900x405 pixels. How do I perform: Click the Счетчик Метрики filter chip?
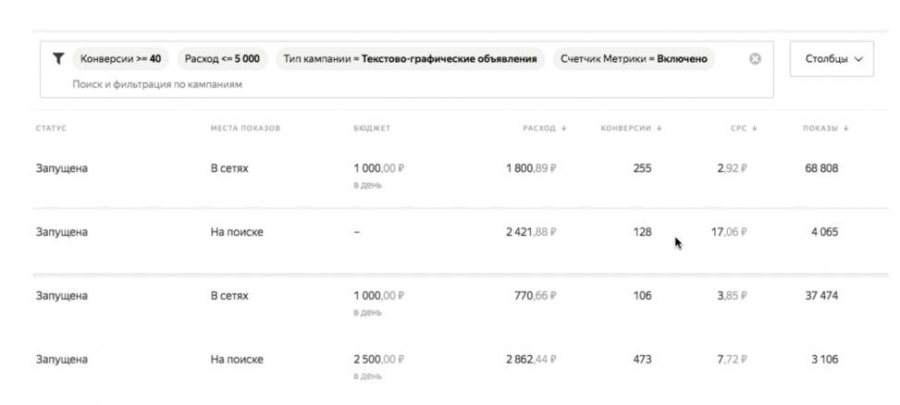635,59
